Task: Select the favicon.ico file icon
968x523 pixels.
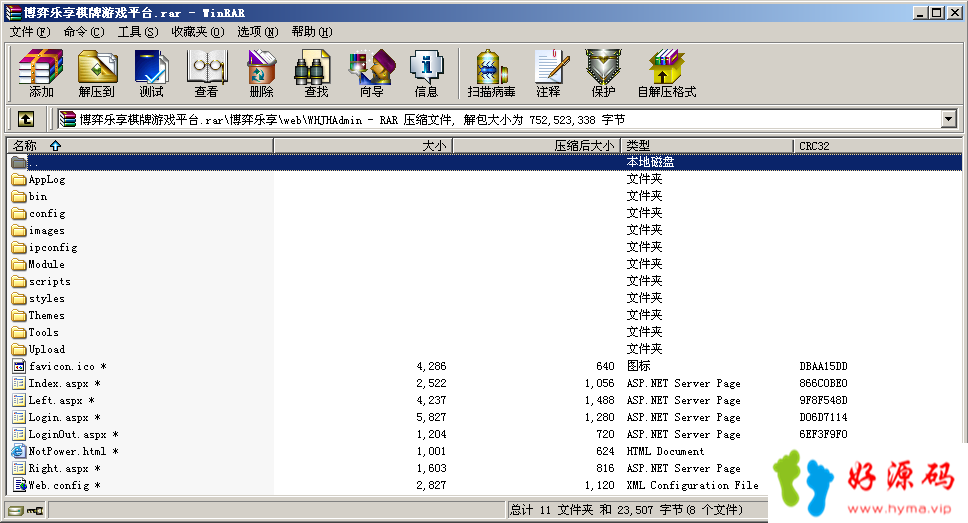Action: (19, 366)
